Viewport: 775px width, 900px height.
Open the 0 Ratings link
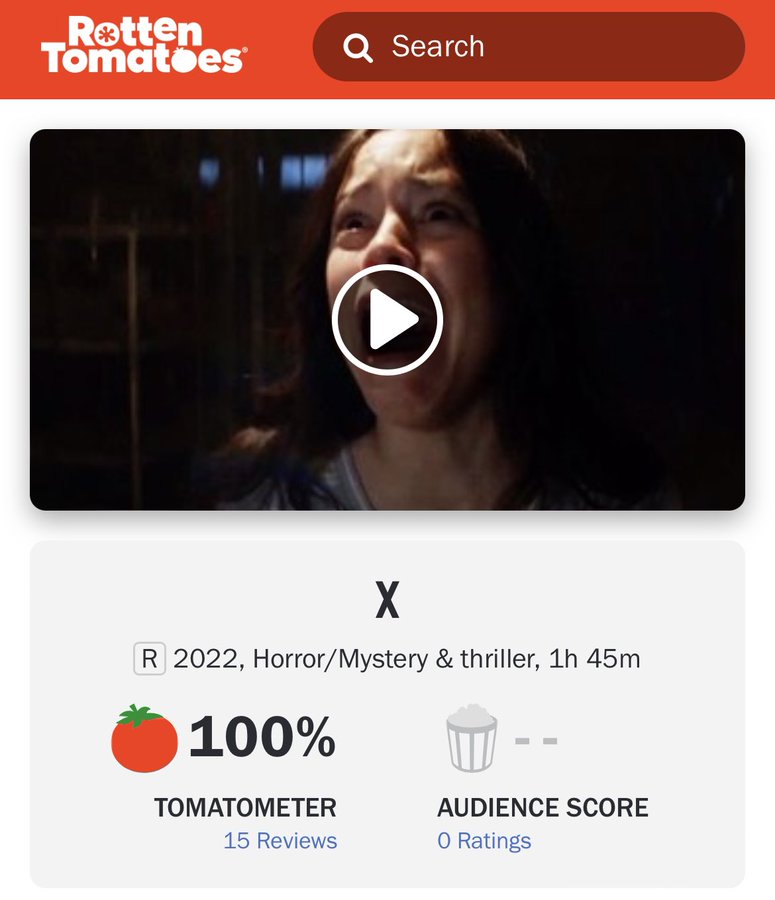[x=484, y=840]
